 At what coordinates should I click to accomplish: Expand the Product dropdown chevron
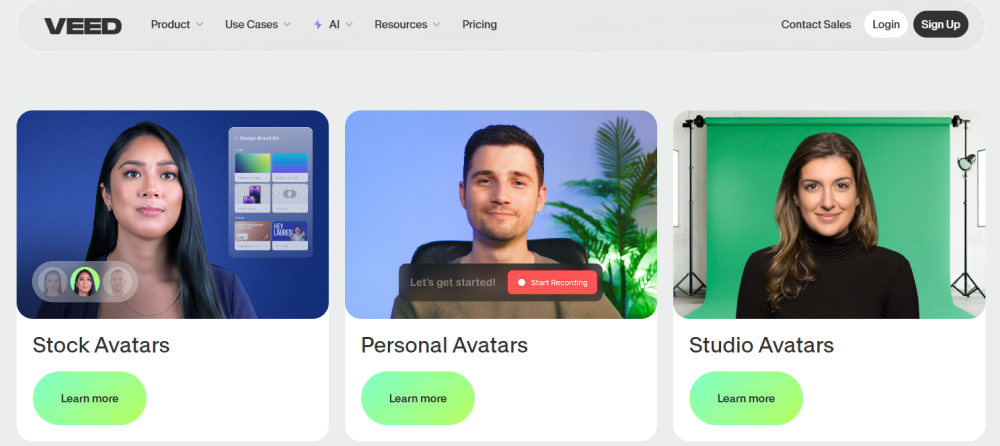point(199,25)
